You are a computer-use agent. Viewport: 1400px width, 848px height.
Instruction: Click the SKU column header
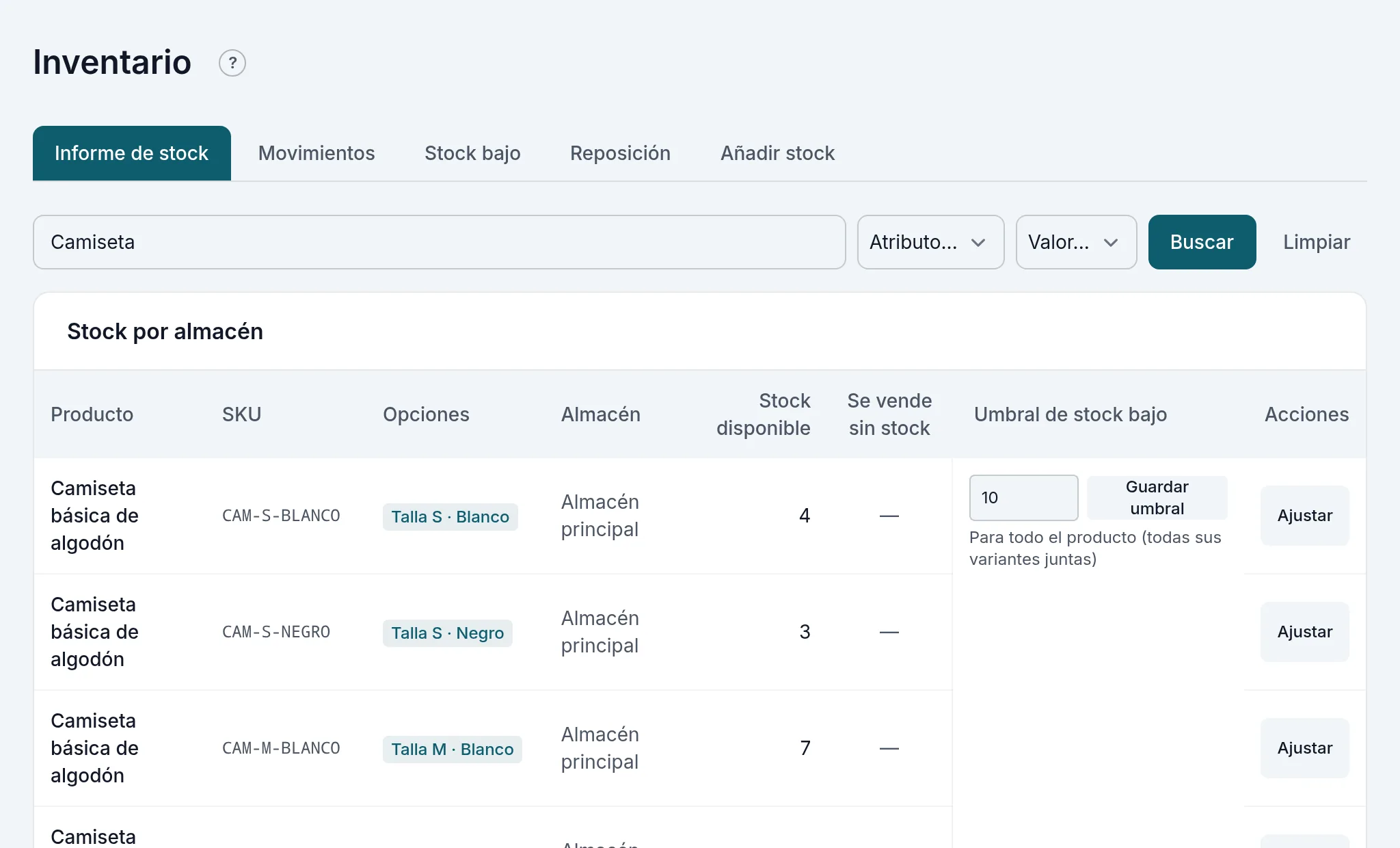241,414
